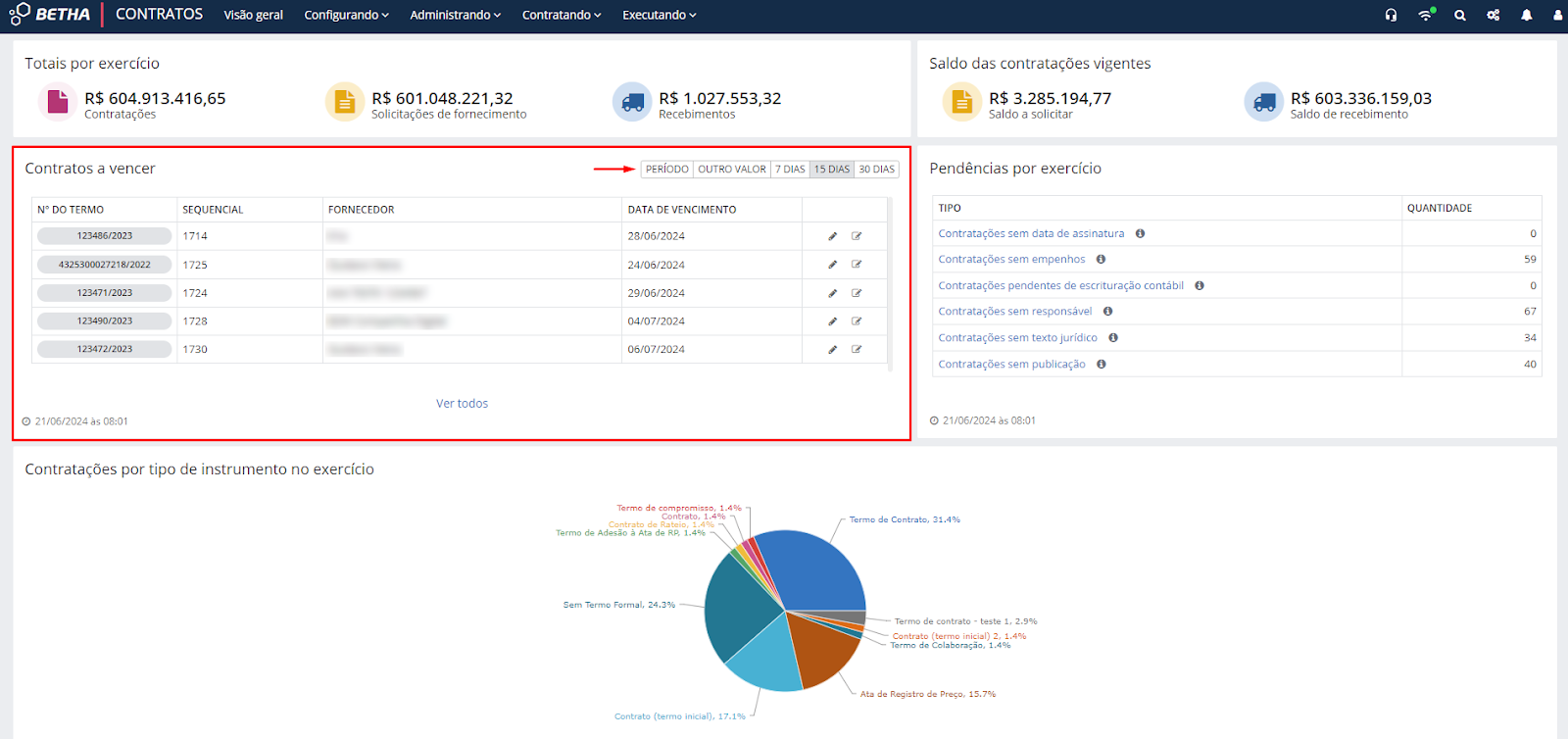Click info icon beside Contratações sem responsável
The image size is (1568, 739).
point(1107,312)
